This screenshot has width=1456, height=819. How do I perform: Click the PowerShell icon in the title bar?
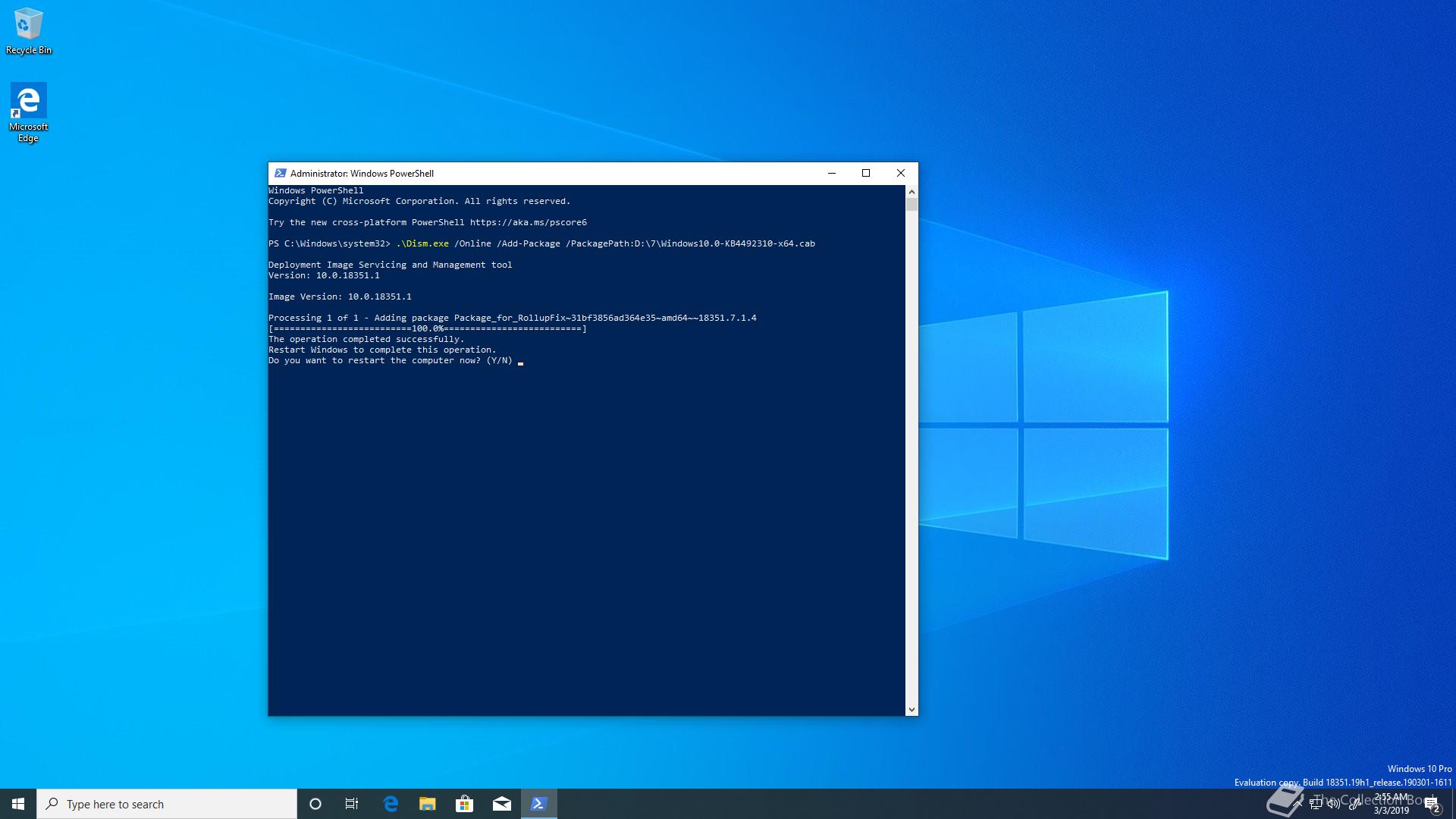click(280, 173)
